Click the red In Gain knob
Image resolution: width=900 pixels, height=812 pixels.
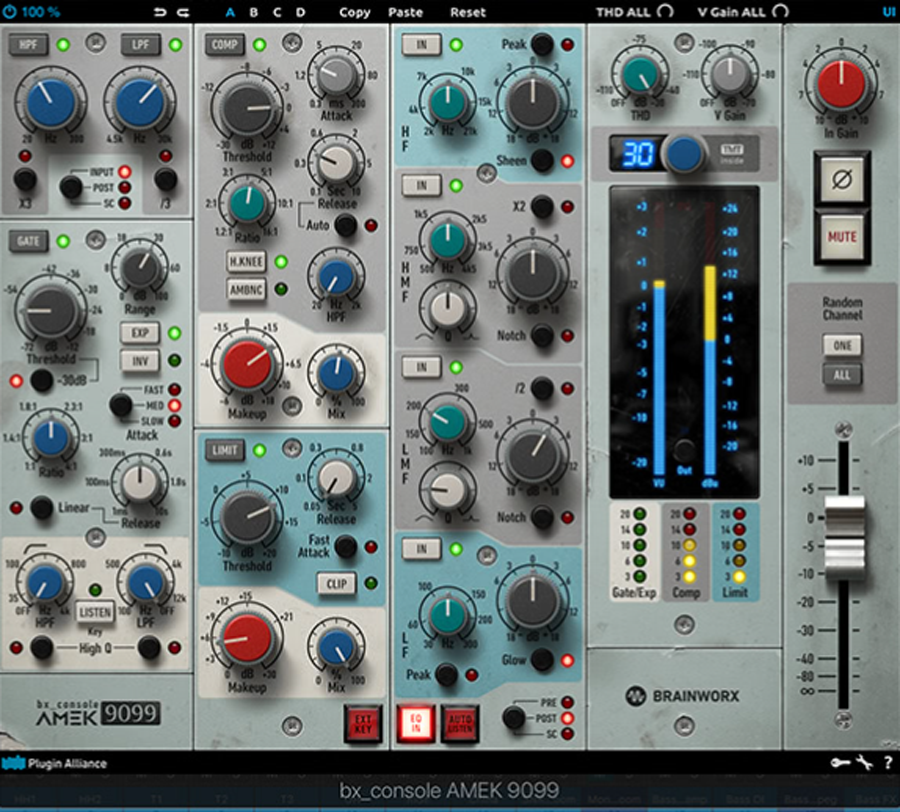pos(841,84)
